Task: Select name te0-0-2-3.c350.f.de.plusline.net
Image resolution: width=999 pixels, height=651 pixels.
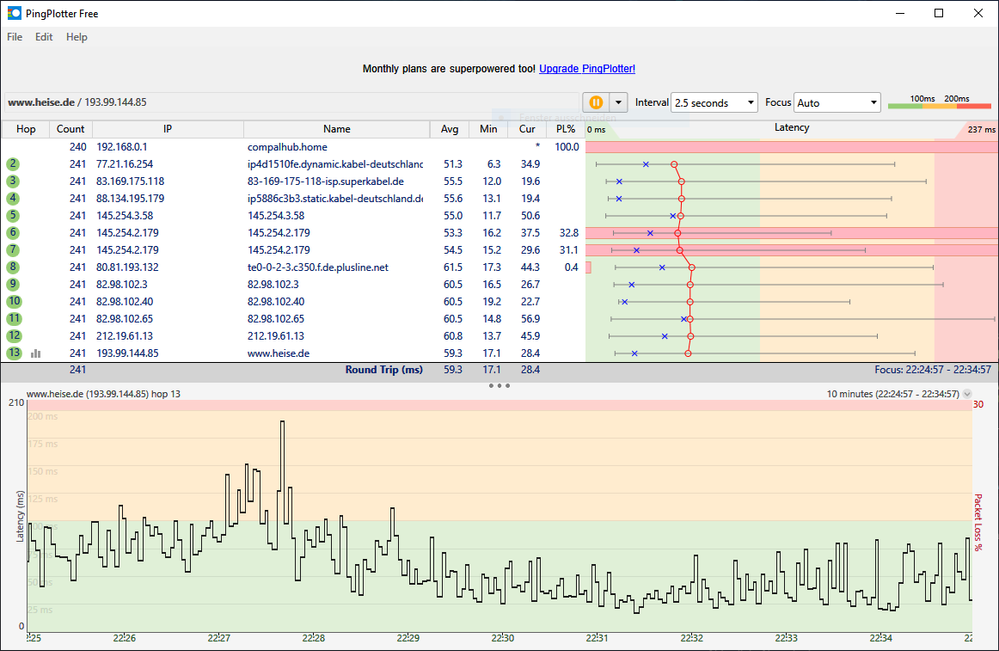Action: click(x=318, y=268)
